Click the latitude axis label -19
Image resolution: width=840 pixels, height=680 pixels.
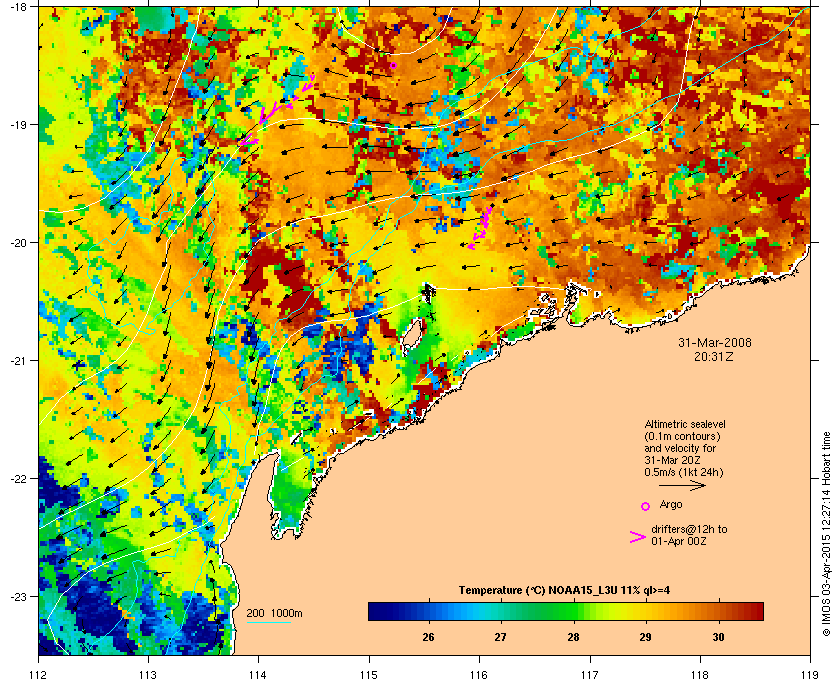(x=17, y=124)
